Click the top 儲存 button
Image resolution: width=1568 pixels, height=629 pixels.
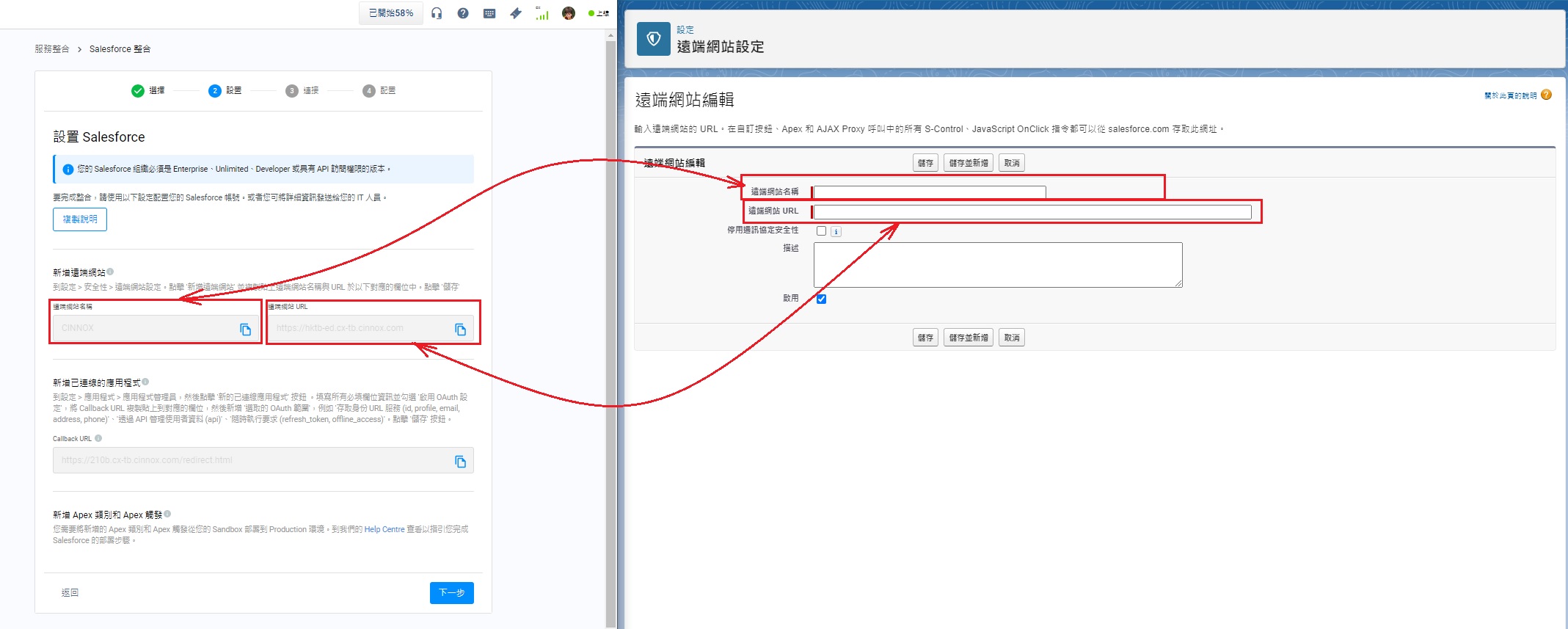point(926,163)
